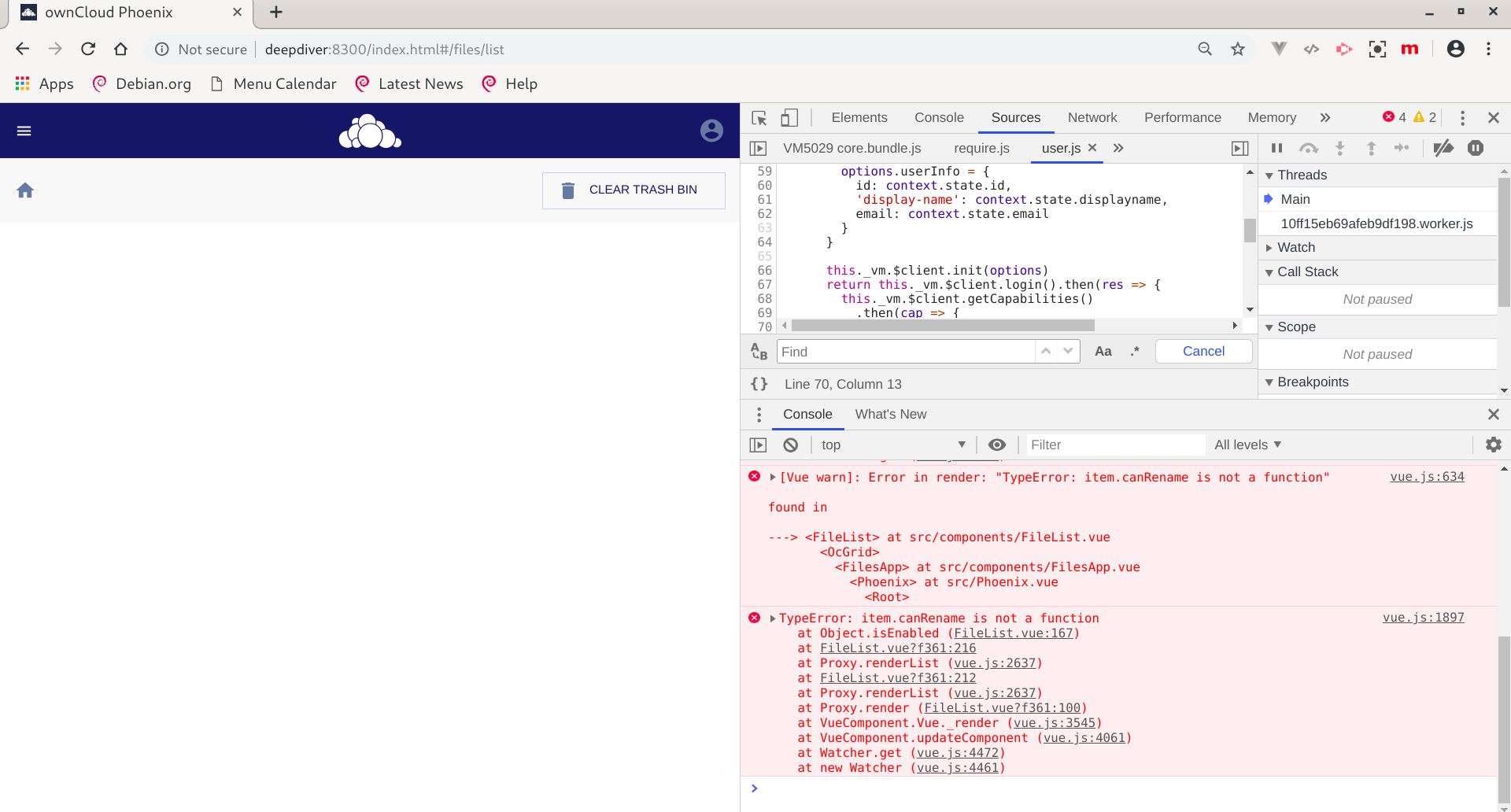Open console settings via the gear icon

(1493, 445)
